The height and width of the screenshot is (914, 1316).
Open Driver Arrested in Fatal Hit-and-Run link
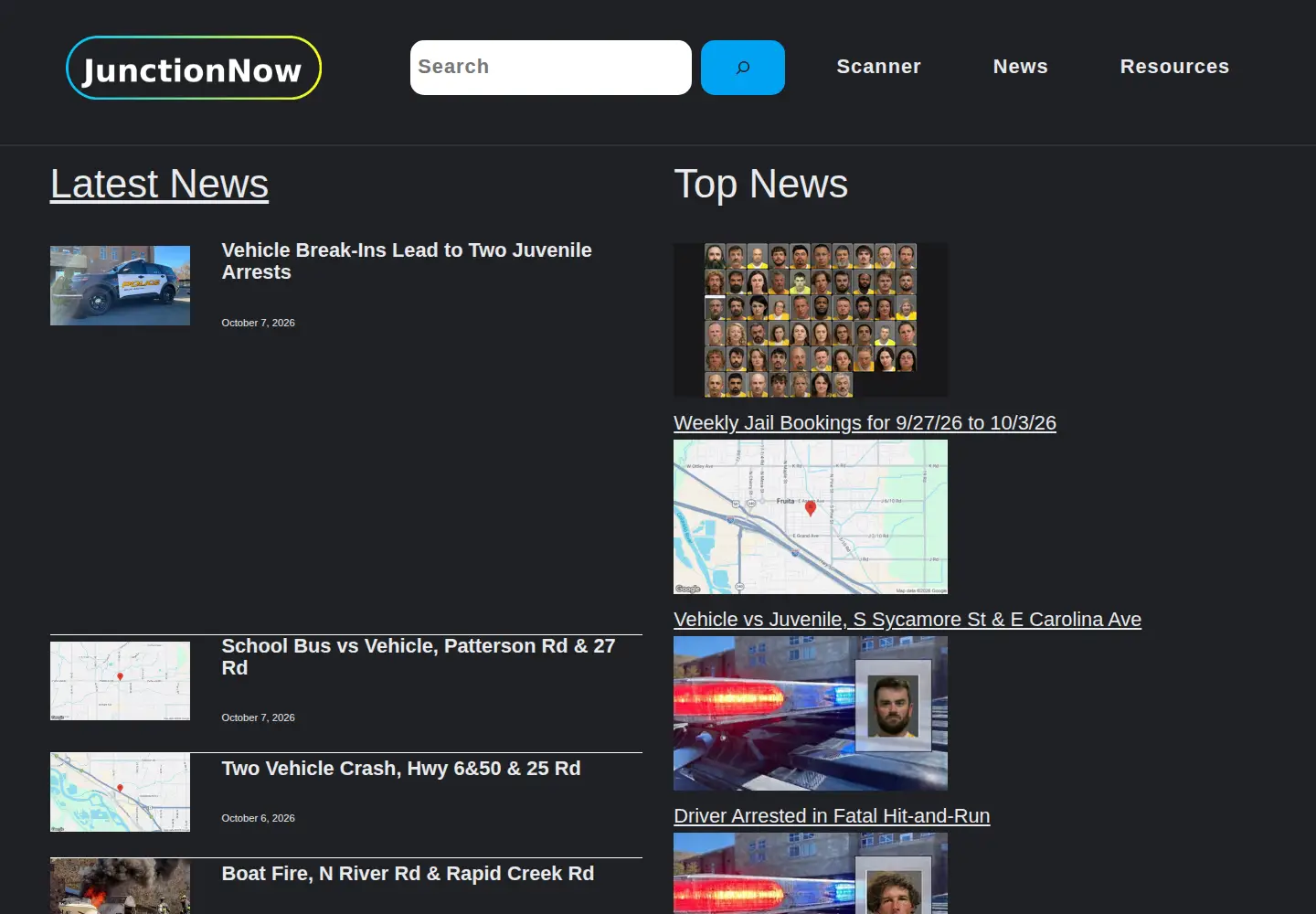tap(832, 816)
